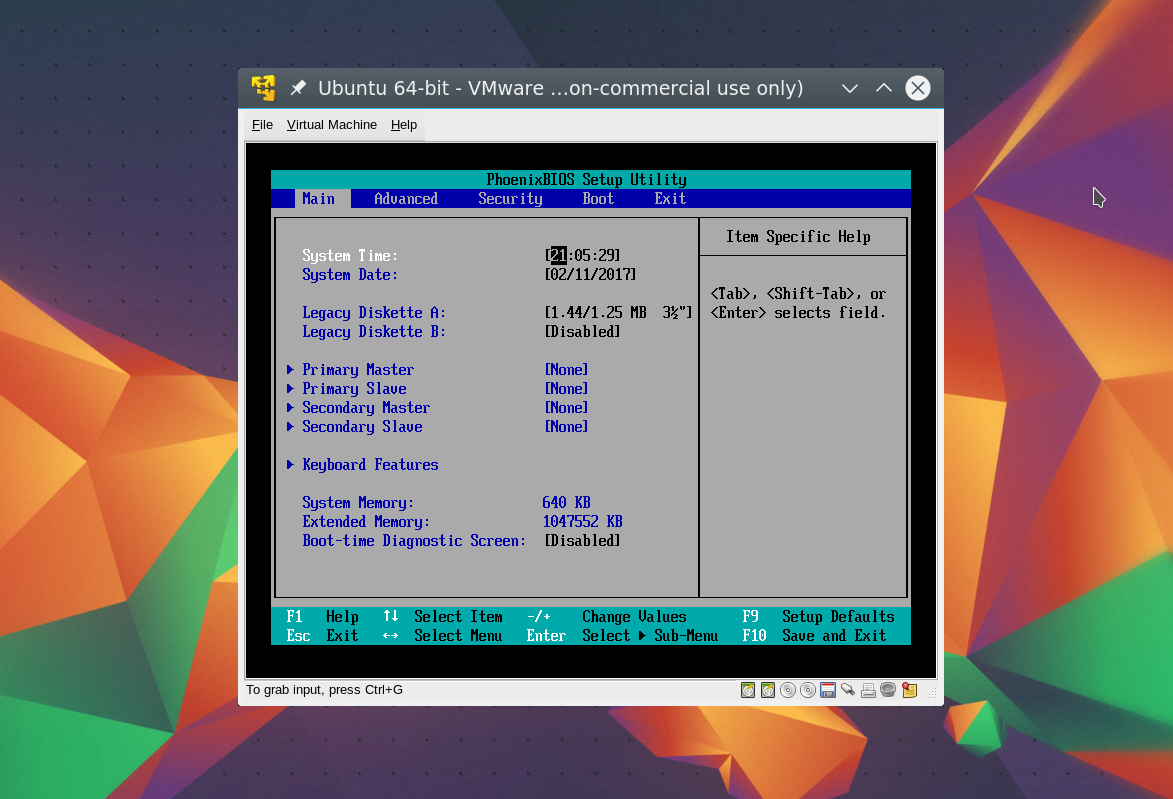Expand the Secondary Slave submenu
The image size is (1173, 799).
click(x=362, y=427)
